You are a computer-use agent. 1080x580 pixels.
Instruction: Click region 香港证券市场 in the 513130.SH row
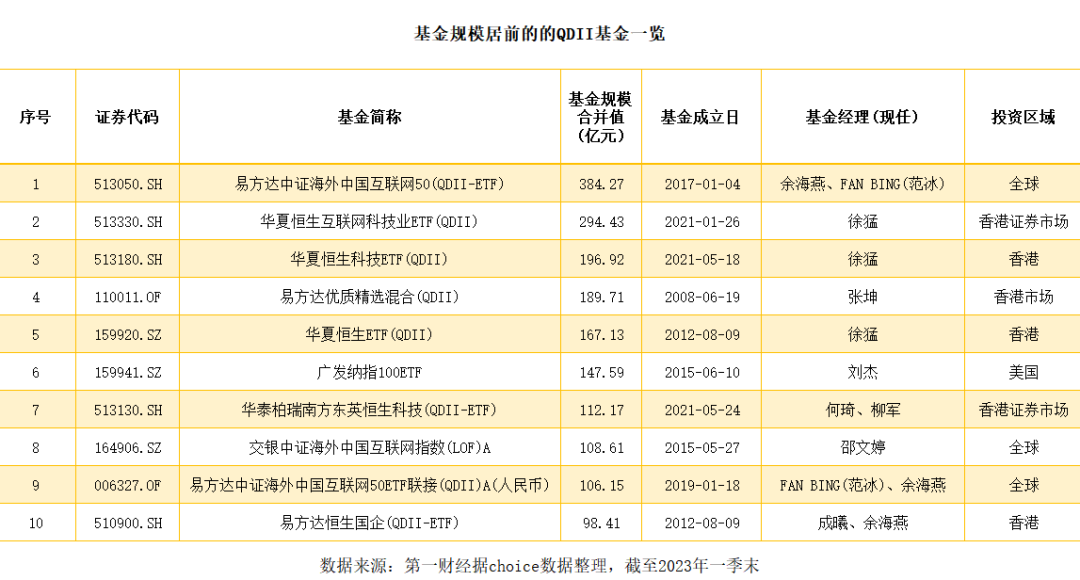pyautogui.click(x=1024, y=410)
